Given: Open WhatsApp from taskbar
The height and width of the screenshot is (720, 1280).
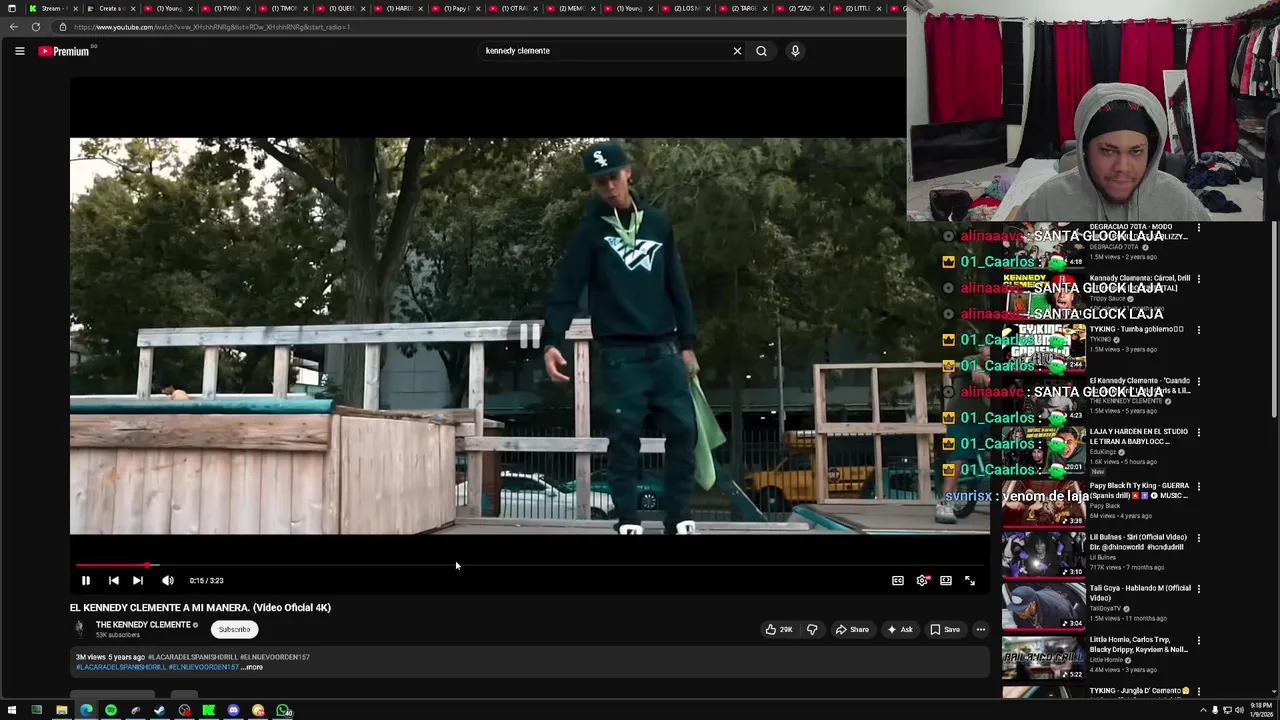Looking at the screenshot, I should [x=284, y=711].
